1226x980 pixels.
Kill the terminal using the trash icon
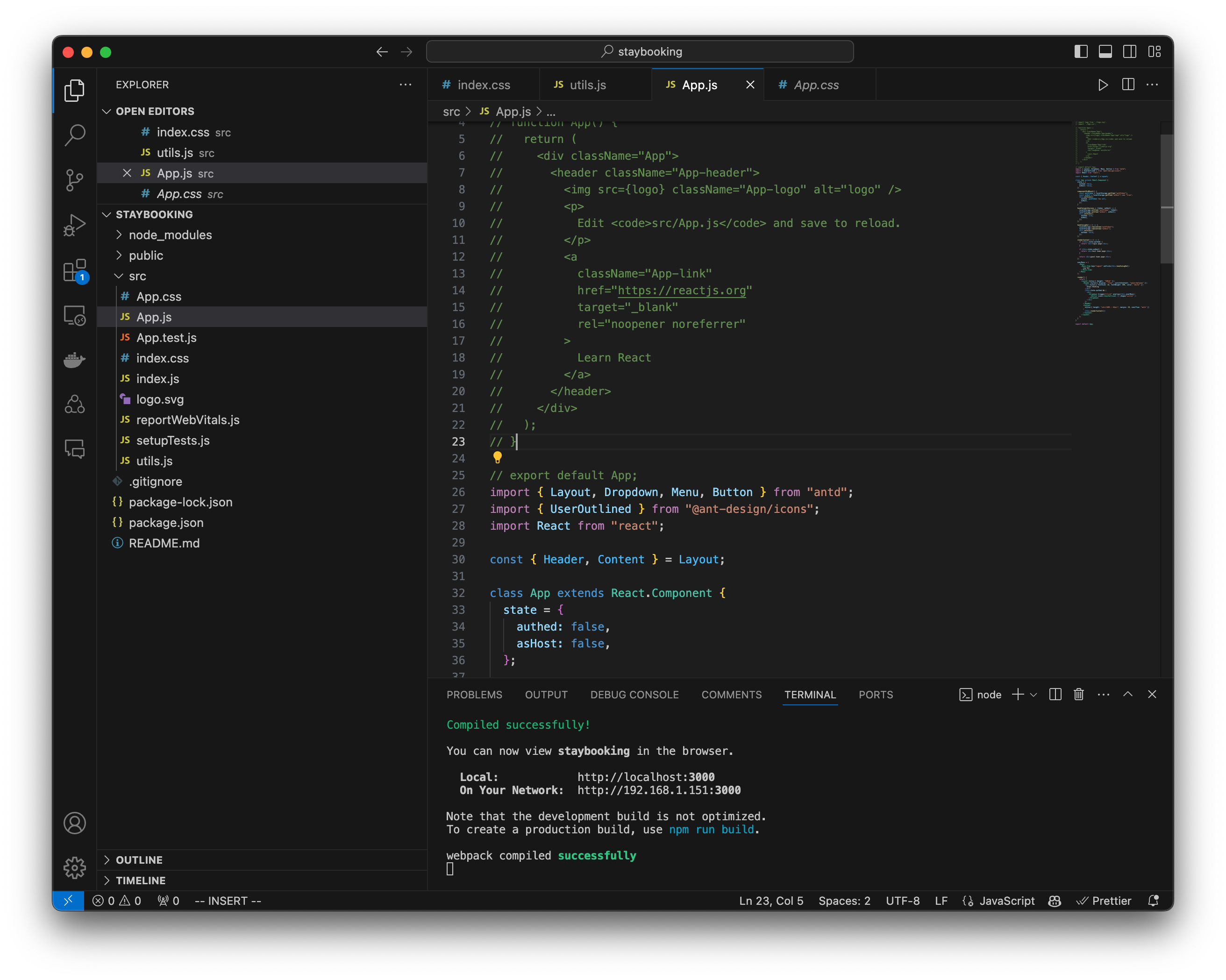tap(1079, 694)
